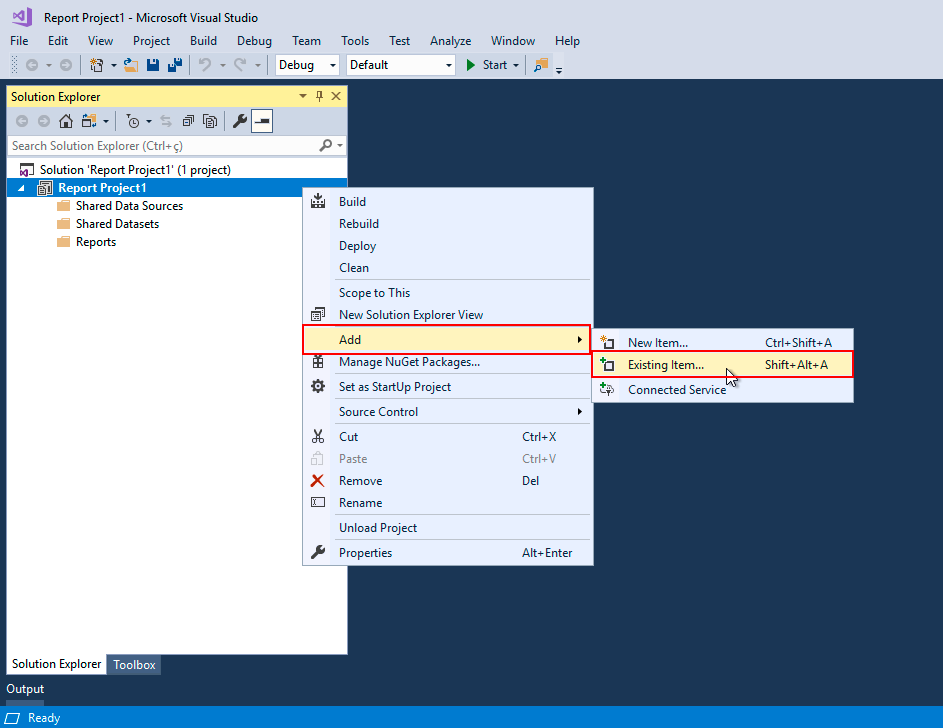This screenshot has width=943, height=728.
Task: Select Manage NuGet Packages... in context menu
Action: 447,362
